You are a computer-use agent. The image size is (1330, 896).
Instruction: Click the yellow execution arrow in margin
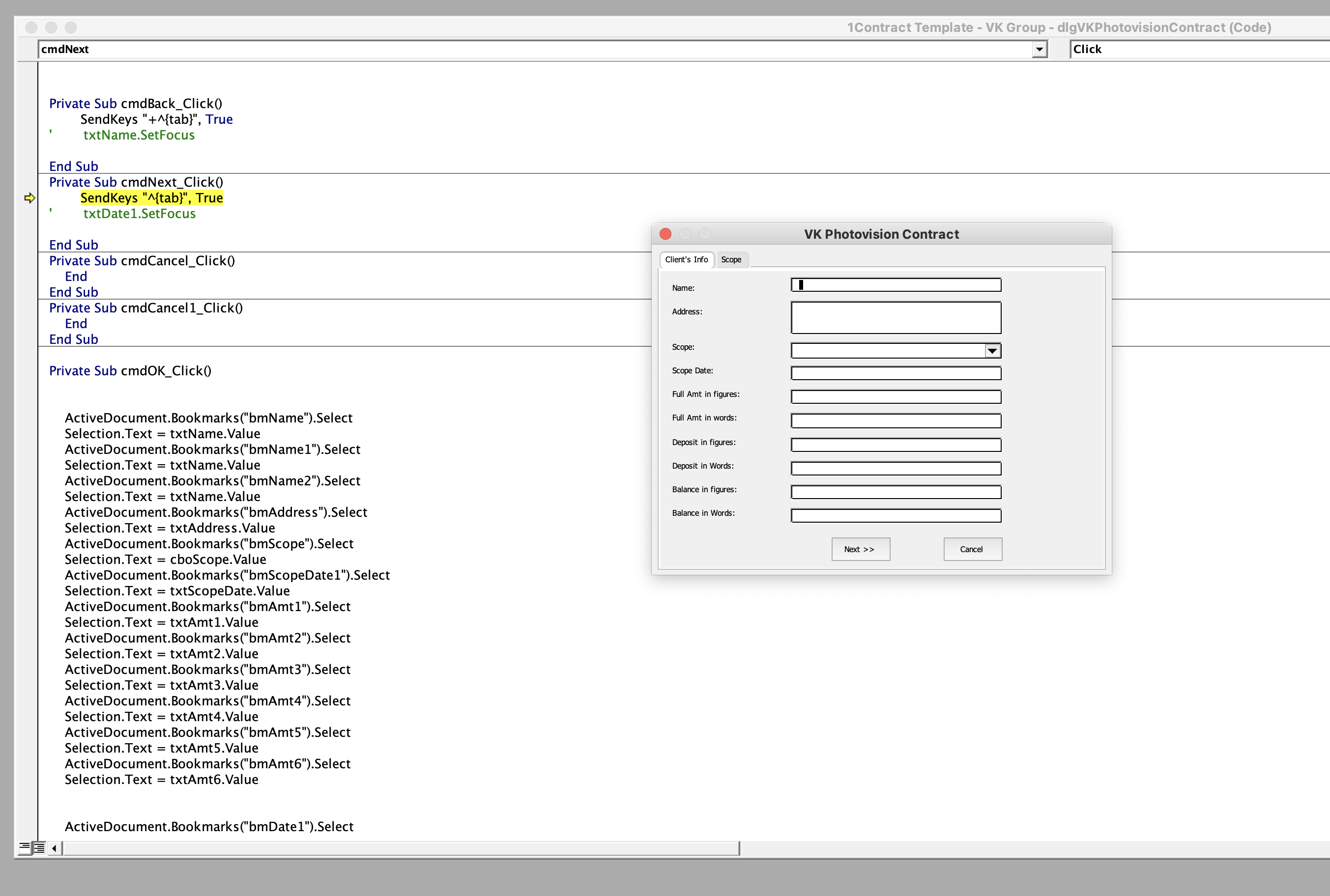point(29,197)
